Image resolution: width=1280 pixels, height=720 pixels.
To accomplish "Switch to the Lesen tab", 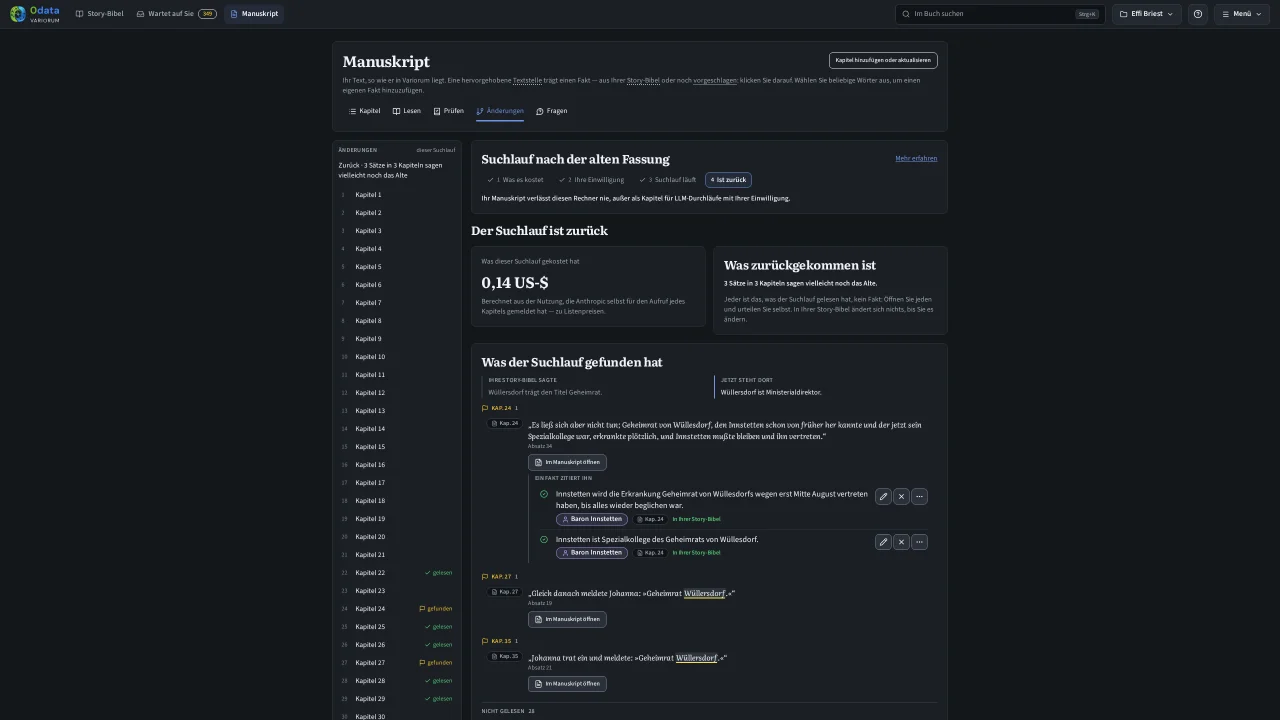I will pyautogui.click(x=406, y=111).
